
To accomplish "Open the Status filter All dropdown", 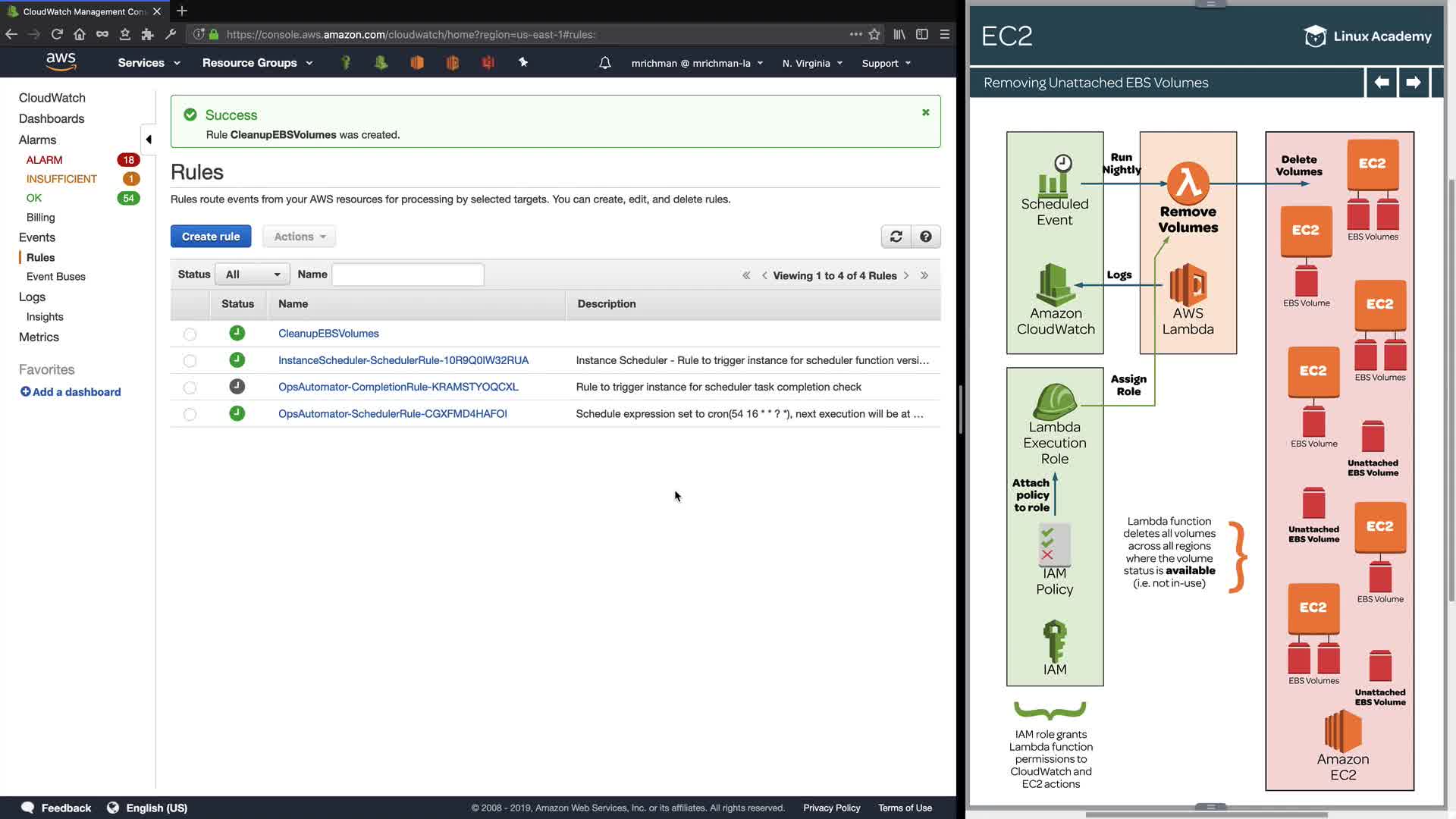I will tap(252, 275).
